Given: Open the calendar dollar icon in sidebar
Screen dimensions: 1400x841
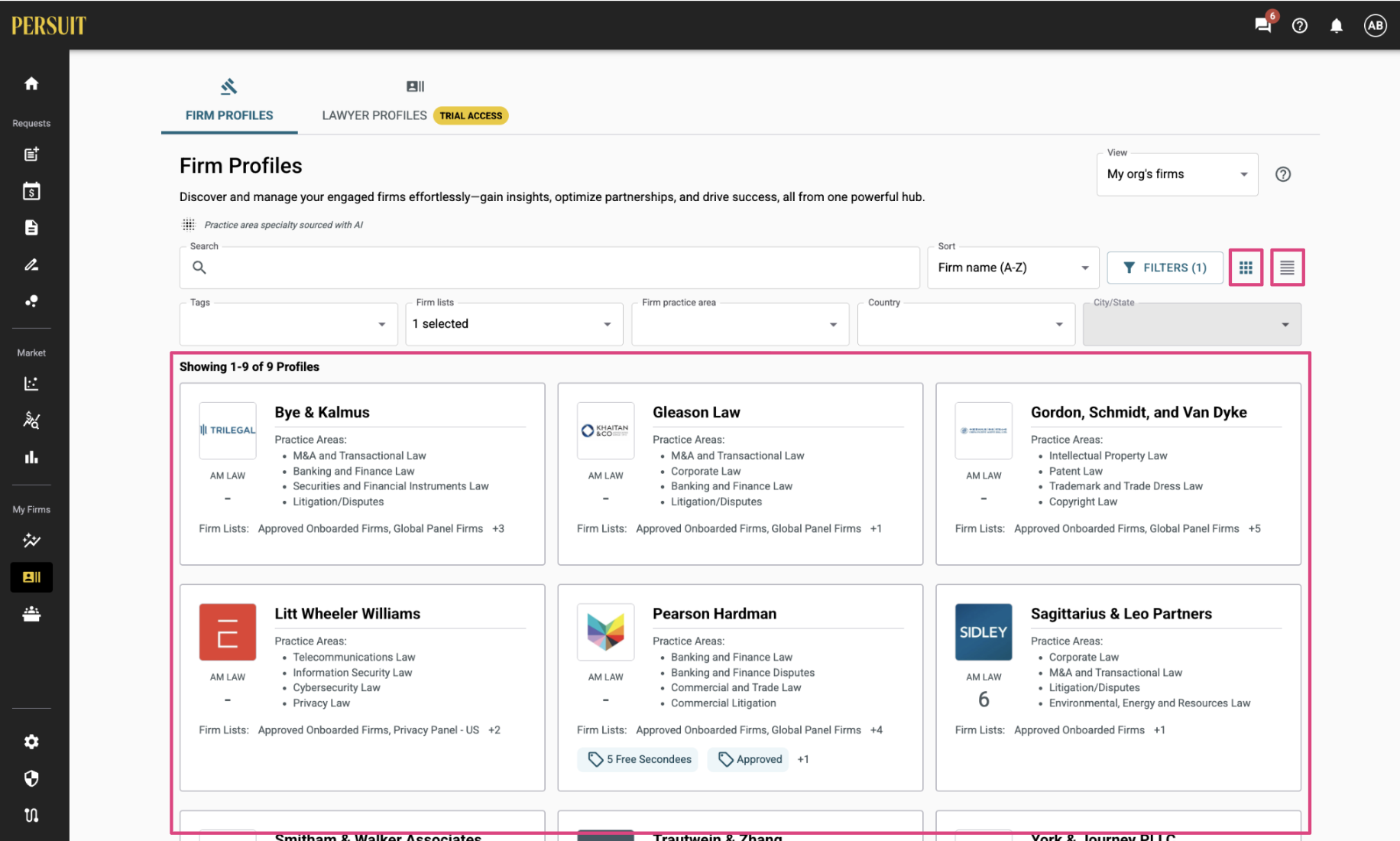Looking at the screenshot, I should [x=31, y=191].
